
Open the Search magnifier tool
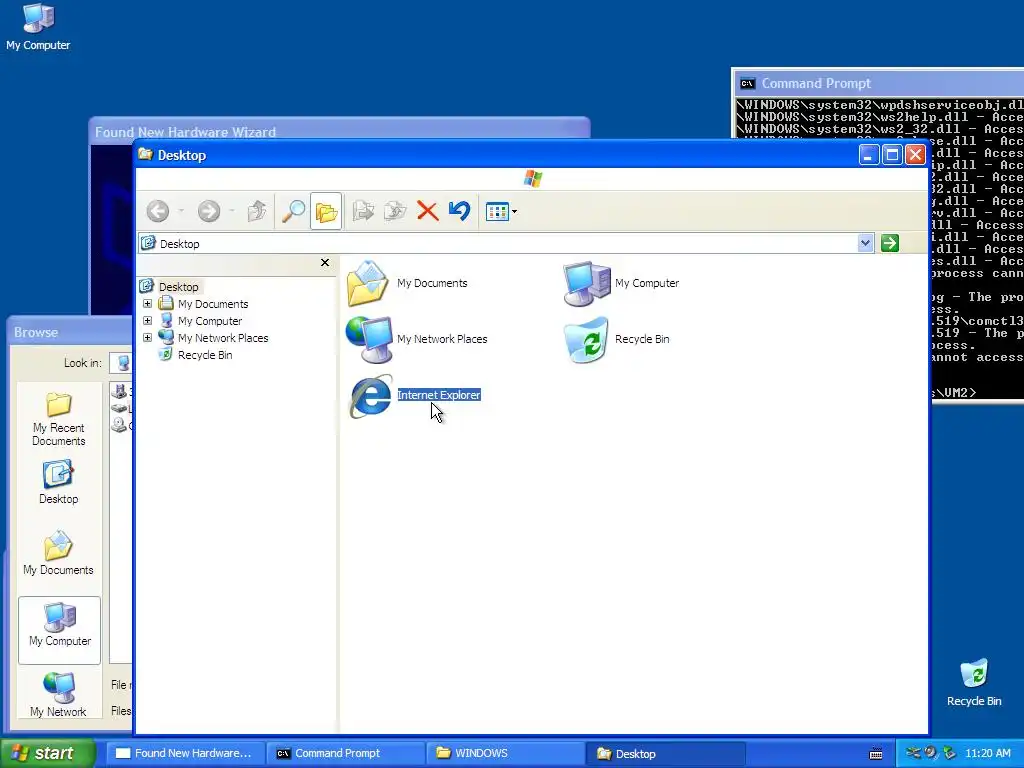[293, 211]
